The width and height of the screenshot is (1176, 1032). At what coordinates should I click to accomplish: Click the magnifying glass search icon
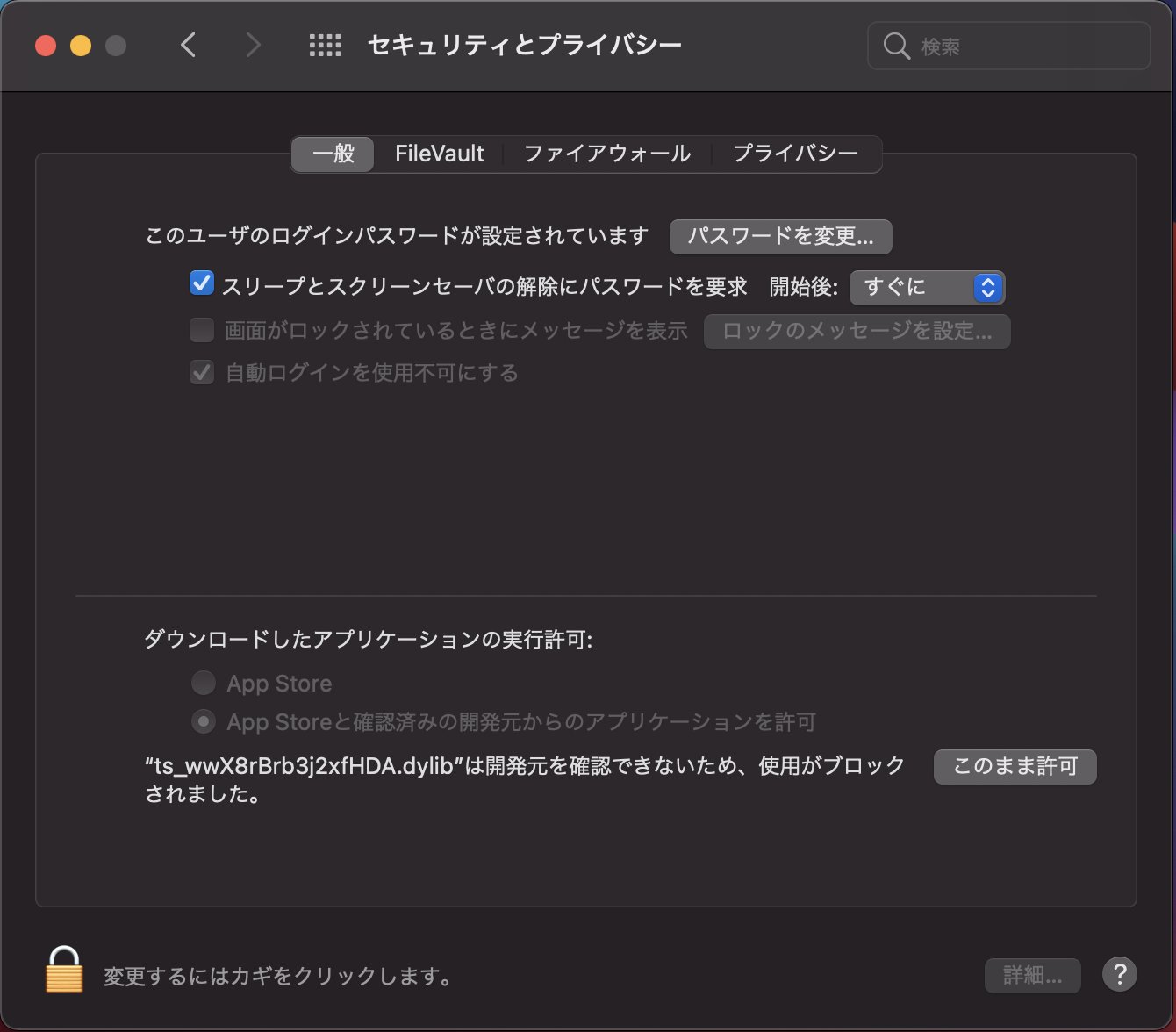(x=896, y=46)
